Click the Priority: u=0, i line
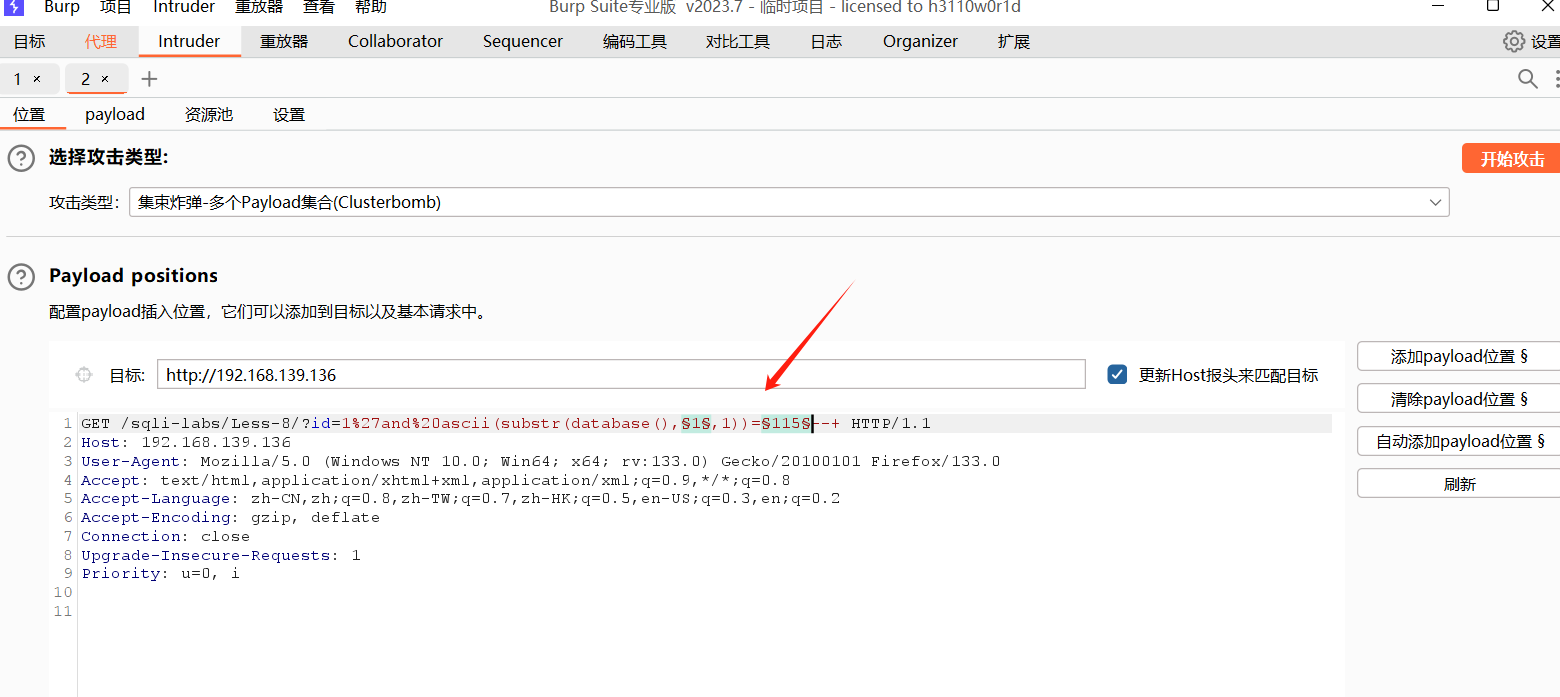1560x697 pixels. click(x=160, y=573)
